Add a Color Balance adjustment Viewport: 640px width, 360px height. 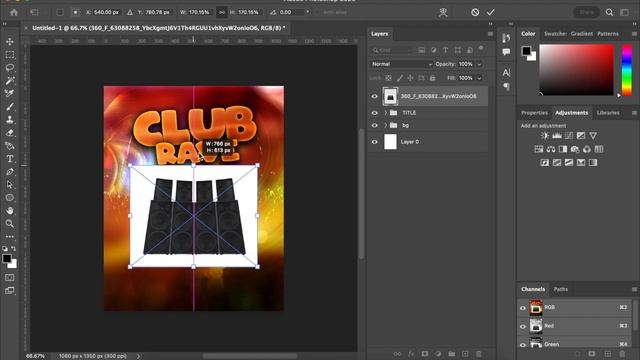point(551,149)
